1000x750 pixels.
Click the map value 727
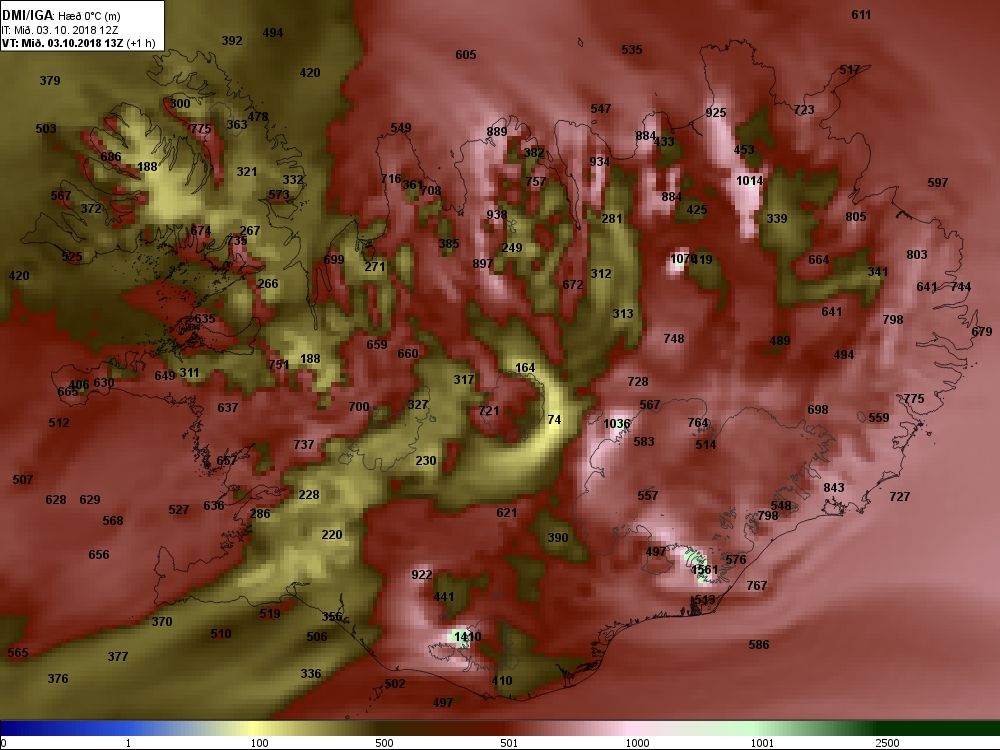tap(899, 496)
